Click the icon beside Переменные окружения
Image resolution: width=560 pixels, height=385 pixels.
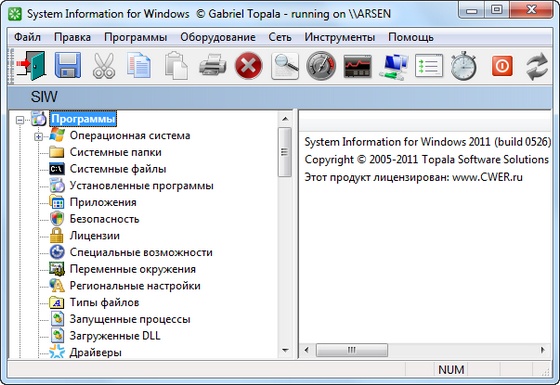[x=57, y=269]
